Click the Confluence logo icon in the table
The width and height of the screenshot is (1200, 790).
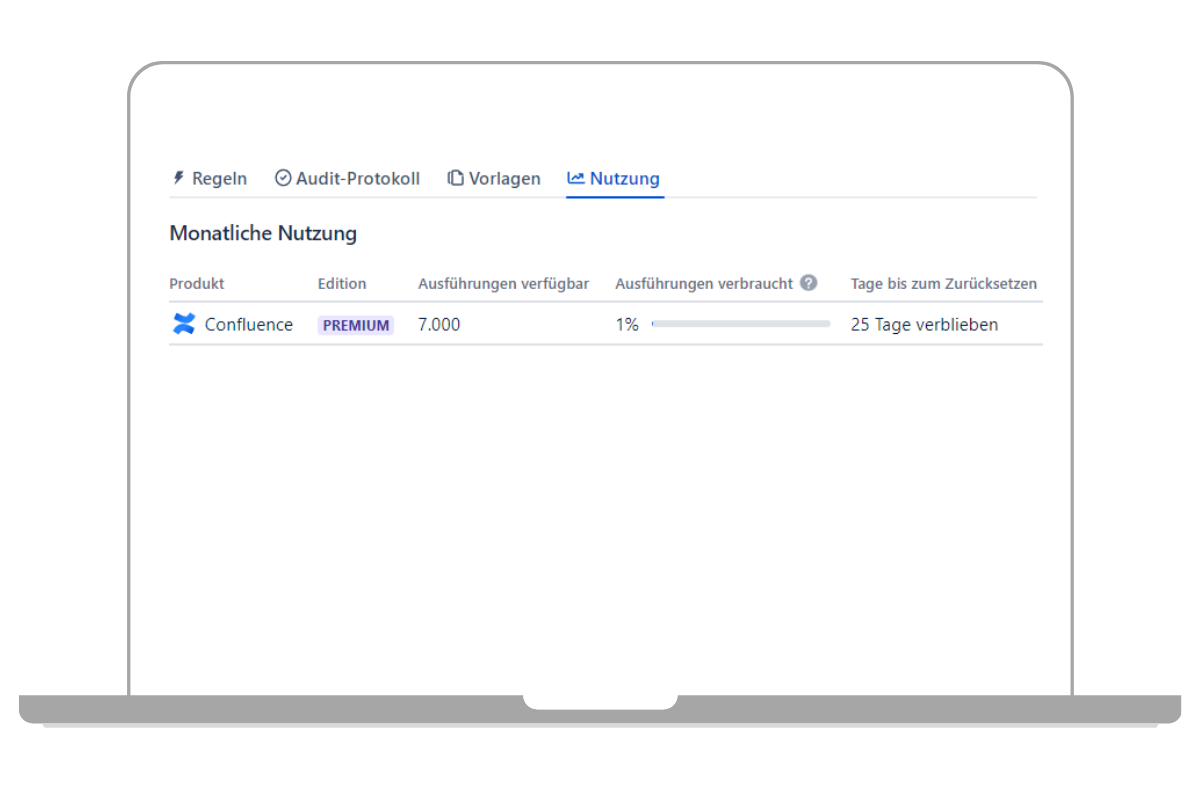(x=184, y=324)
